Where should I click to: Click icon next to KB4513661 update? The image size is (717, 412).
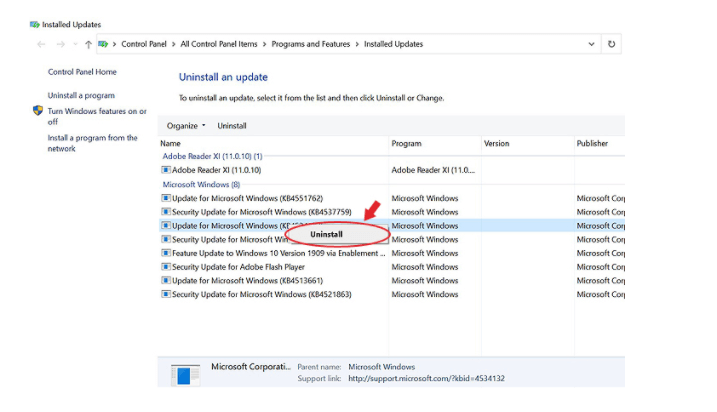click(x=166, y=280)
